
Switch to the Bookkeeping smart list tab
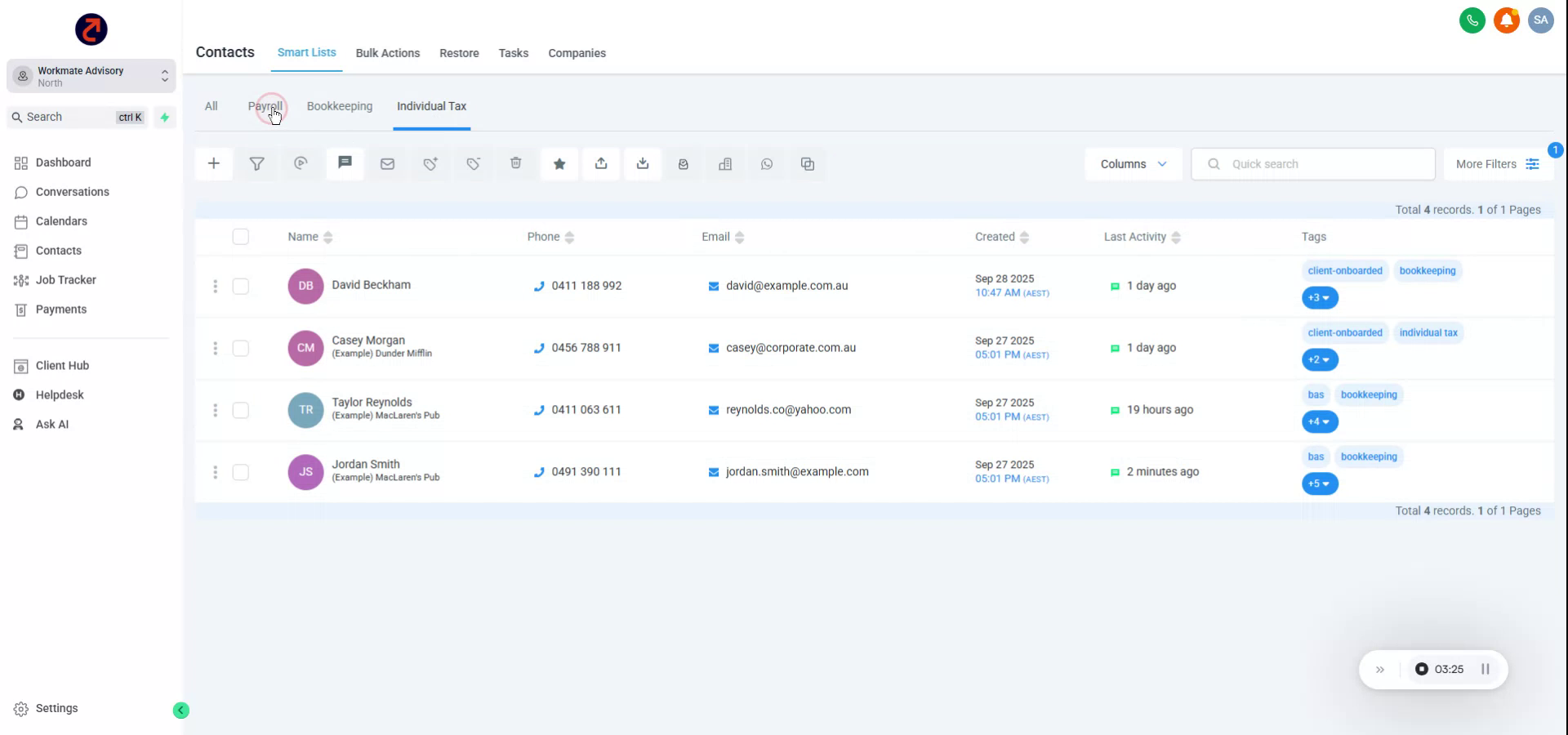pyautogui.click(x=340, y=106)
